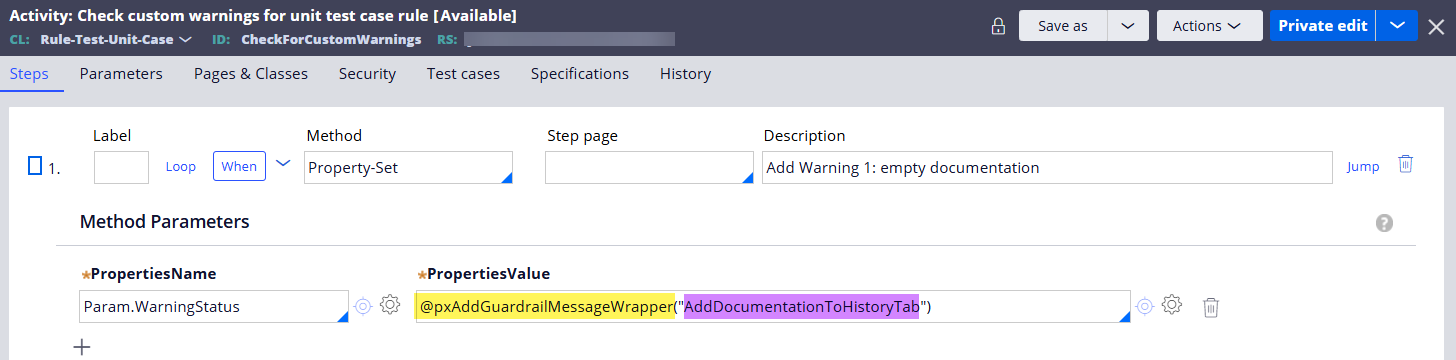The image size is (1456, 360).
Task: Click target icon next to PropertiesValue field
Action: (1145, 306)
